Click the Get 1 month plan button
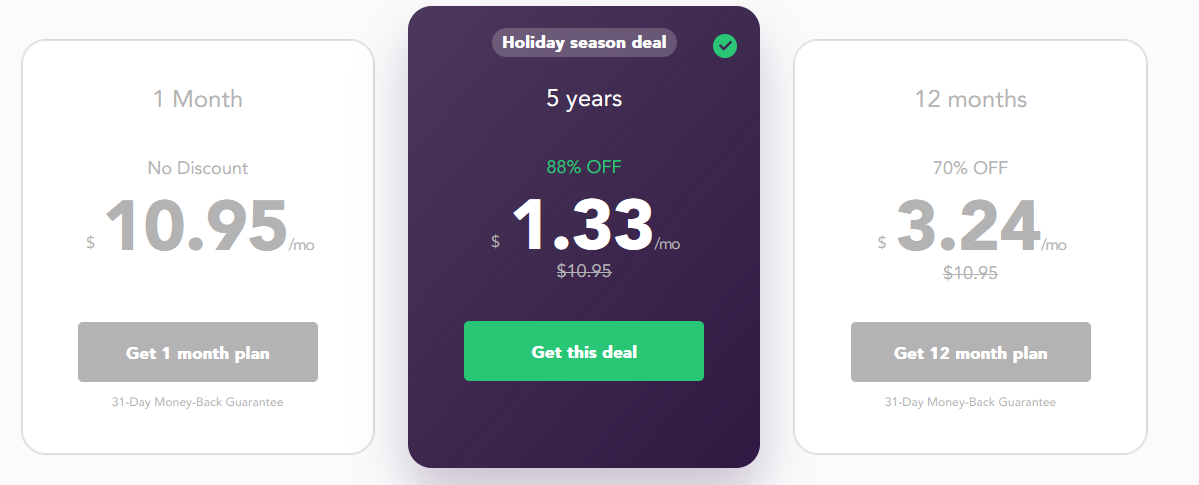The height and width of the screenshot is (485, 1199). 197,352
